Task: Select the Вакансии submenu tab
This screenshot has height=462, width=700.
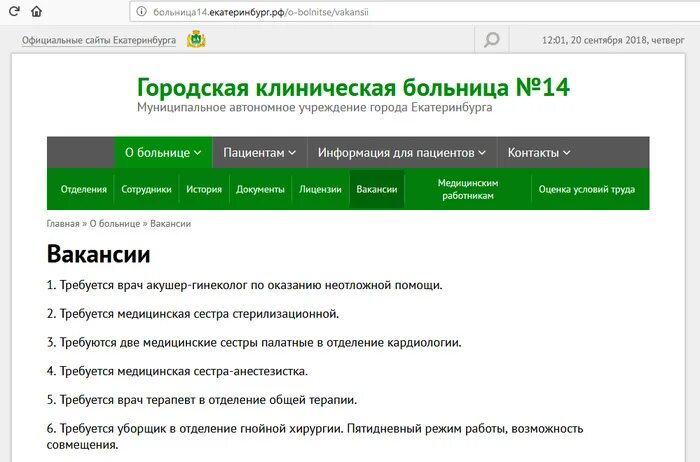Action: coord(377,189)
